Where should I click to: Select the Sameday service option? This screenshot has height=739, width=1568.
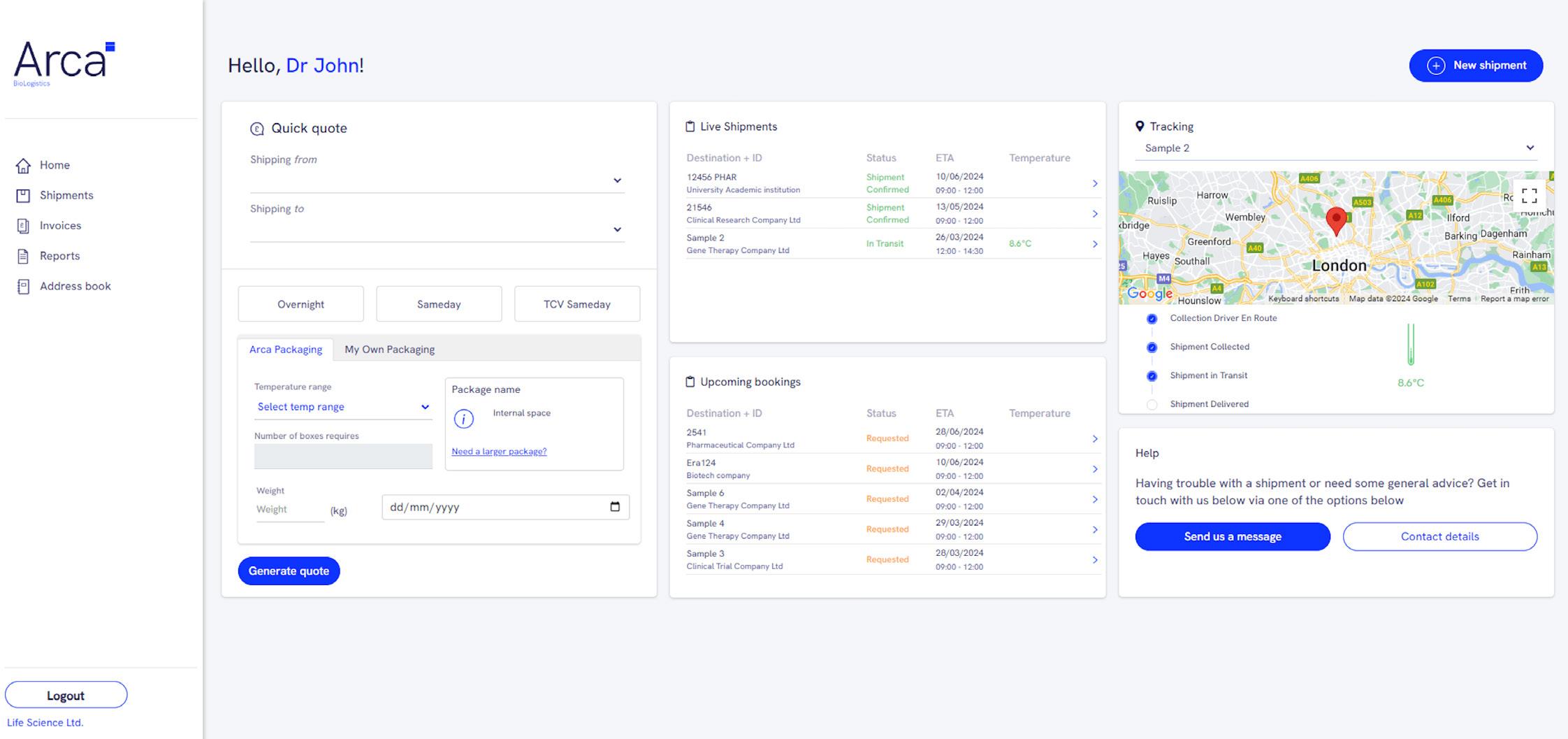coord(439,304)
